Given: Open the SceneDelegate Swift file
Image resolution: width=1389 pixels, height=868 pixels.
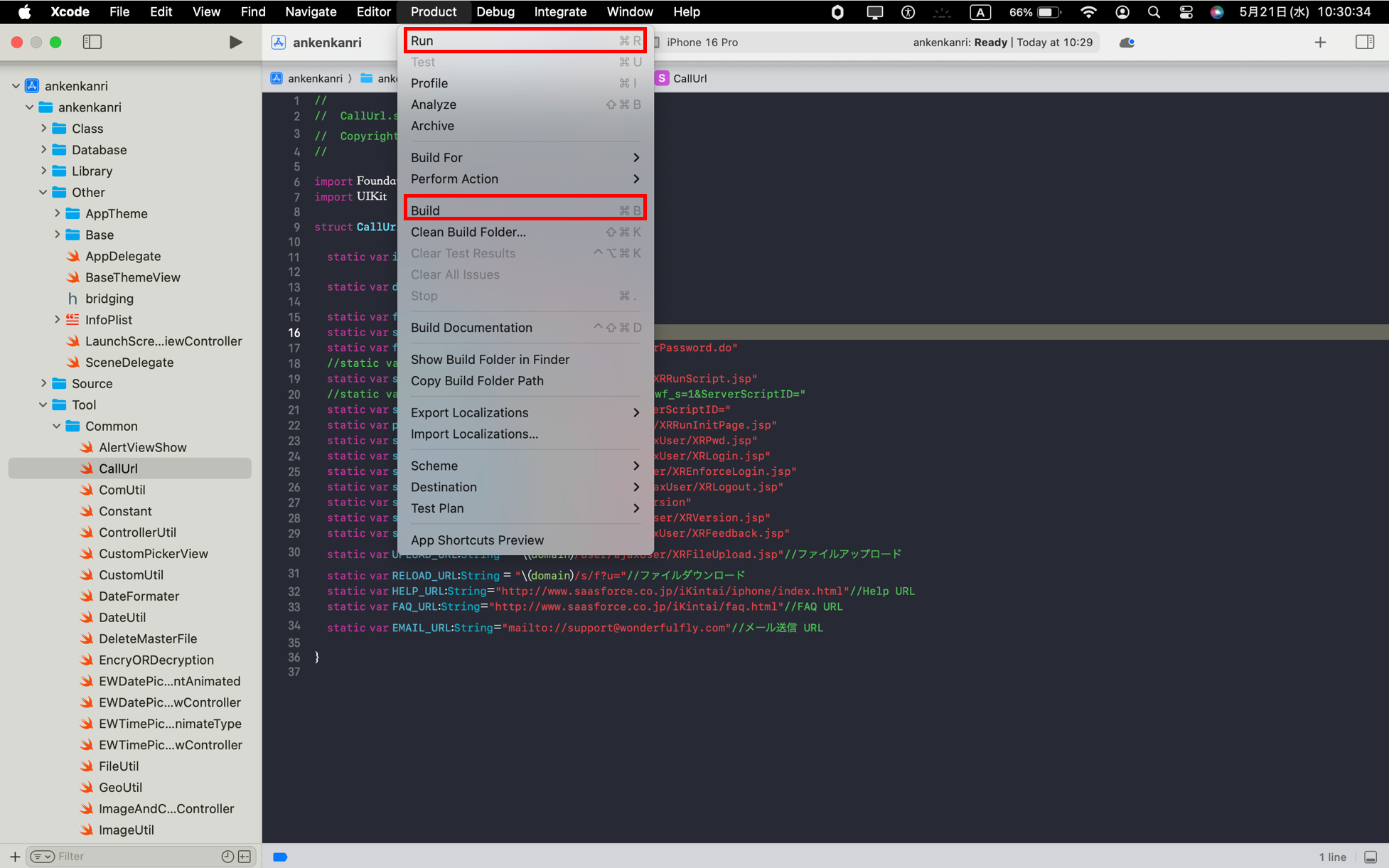Looking at the screenshot, I should click(129, 363).
